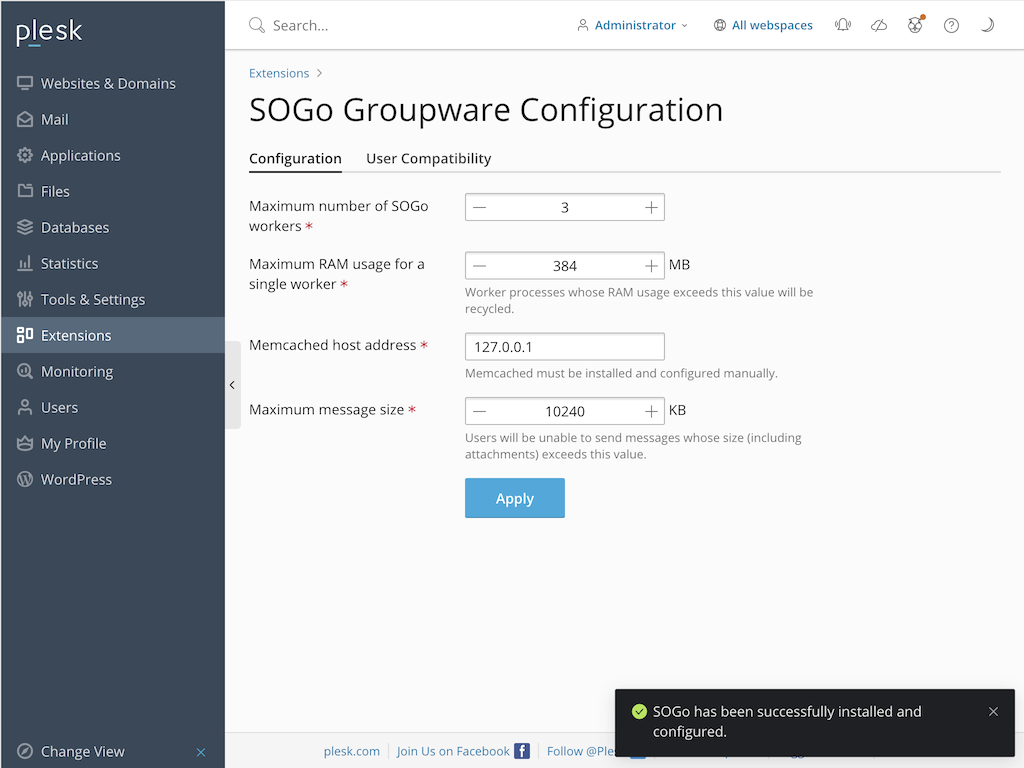Screen dimensions: 1024x768
Task: Decrease Maximum RAM usage value
Action: pos(479,265)
